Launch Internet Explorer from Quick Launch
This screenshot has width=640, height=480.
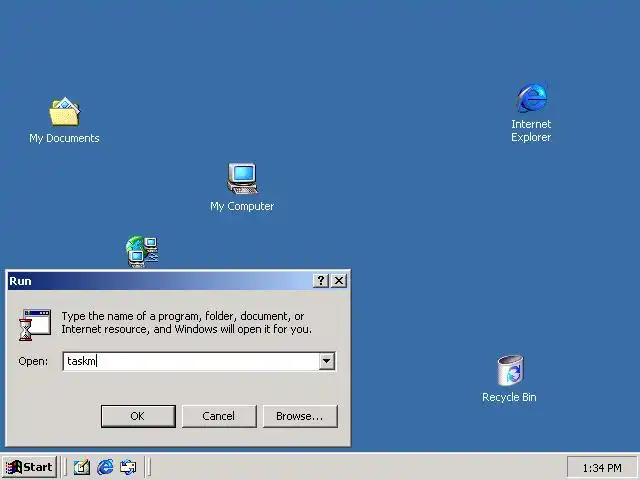(105, 467)
